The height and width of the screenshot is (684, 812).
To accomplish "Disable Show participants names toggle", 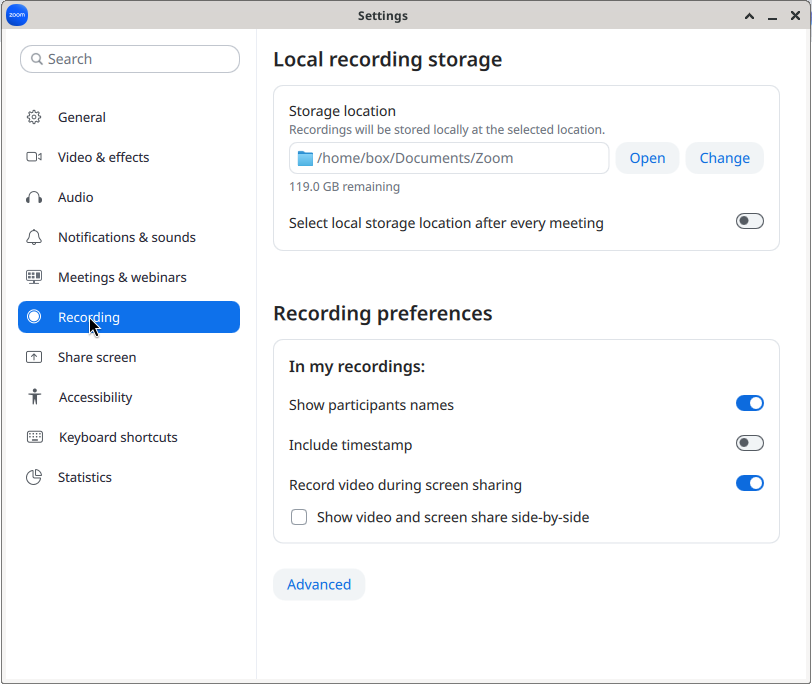I will [x=749, y=403].
